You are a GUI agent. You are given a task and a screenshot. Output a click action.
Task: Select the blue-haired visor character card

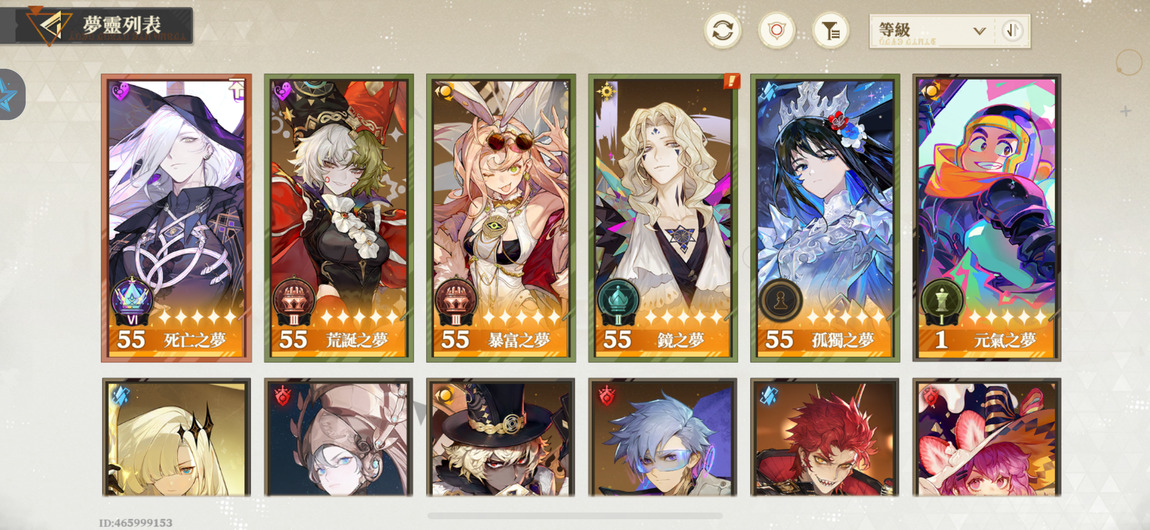pos(663,437)
